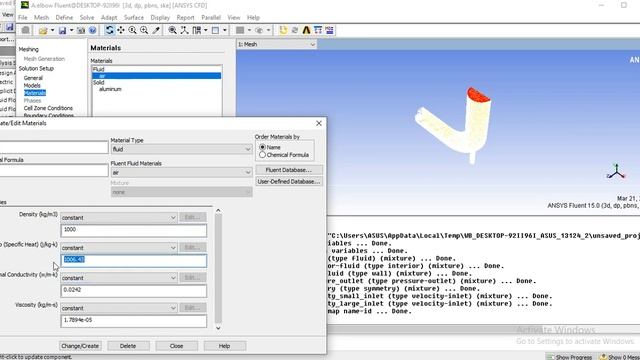Open the Material Type fluid dropdown
The width and height of the screenshot is (640, 360).
coord(181,149)
